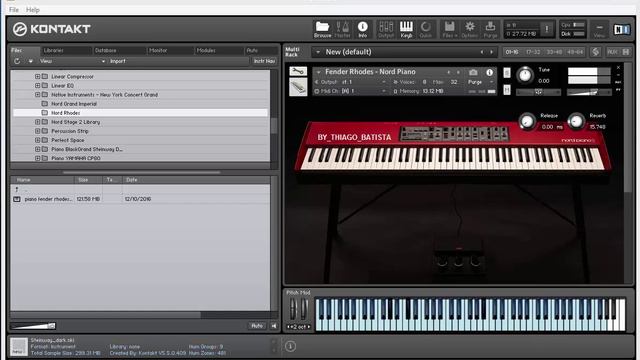
Task: Select MIDI page 17-32 button
Action: [x=533, y=52]
